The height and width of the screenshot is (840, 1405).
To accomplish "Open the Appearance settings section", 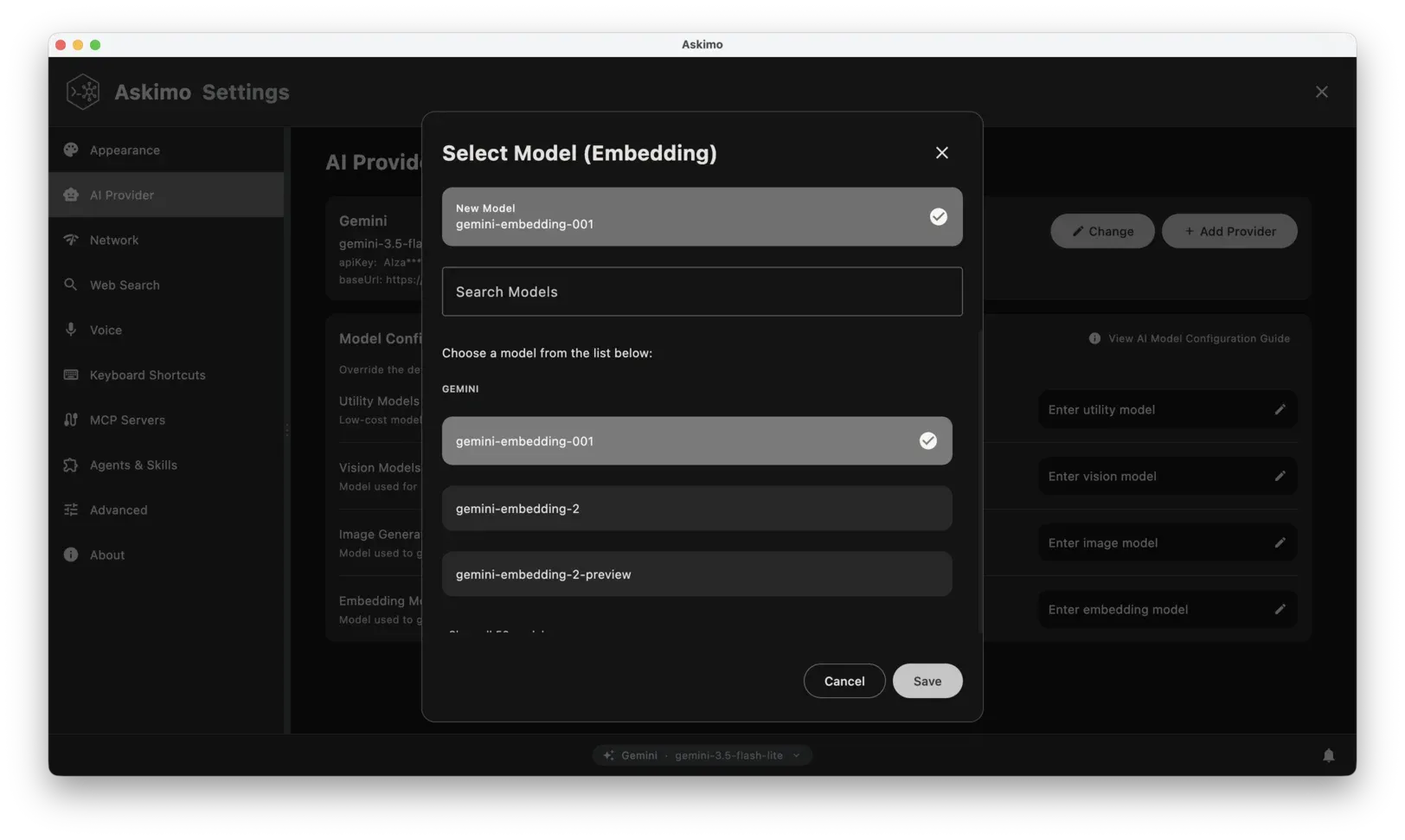I will pyautogui.click(x=166, y=150).
